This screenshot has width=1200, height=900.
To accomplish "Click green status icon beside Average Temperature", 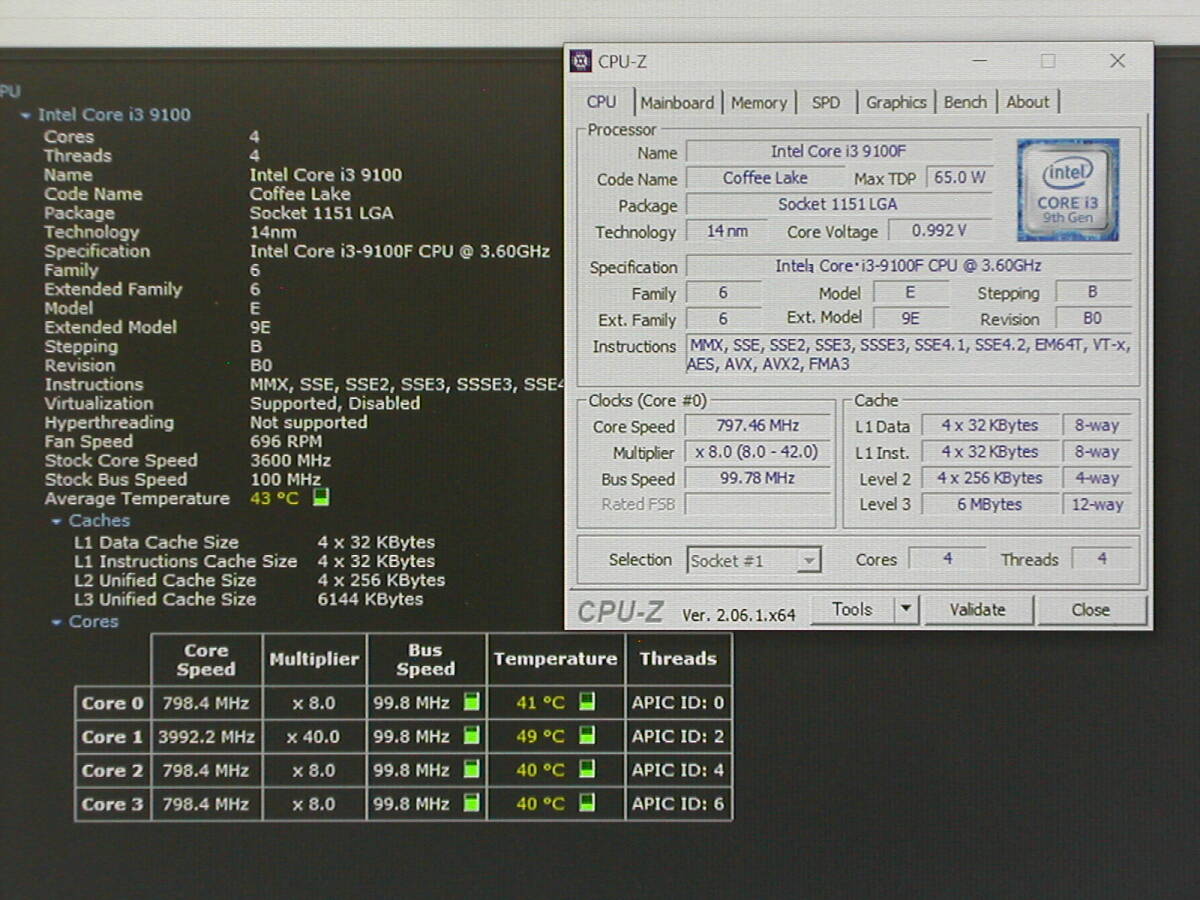I will 321,497.
